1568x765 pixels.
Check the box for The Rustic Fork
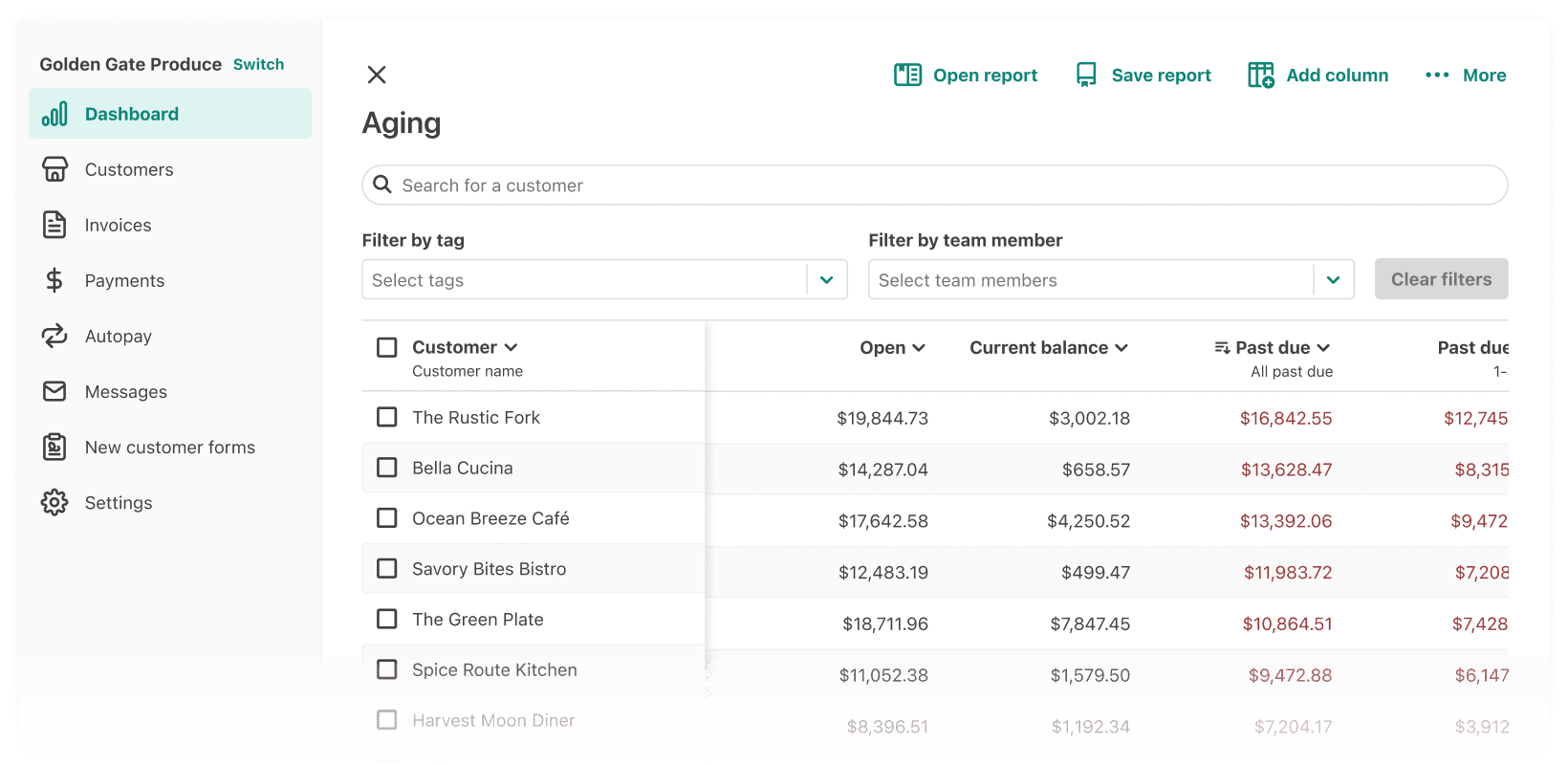(x=387, y=417)
